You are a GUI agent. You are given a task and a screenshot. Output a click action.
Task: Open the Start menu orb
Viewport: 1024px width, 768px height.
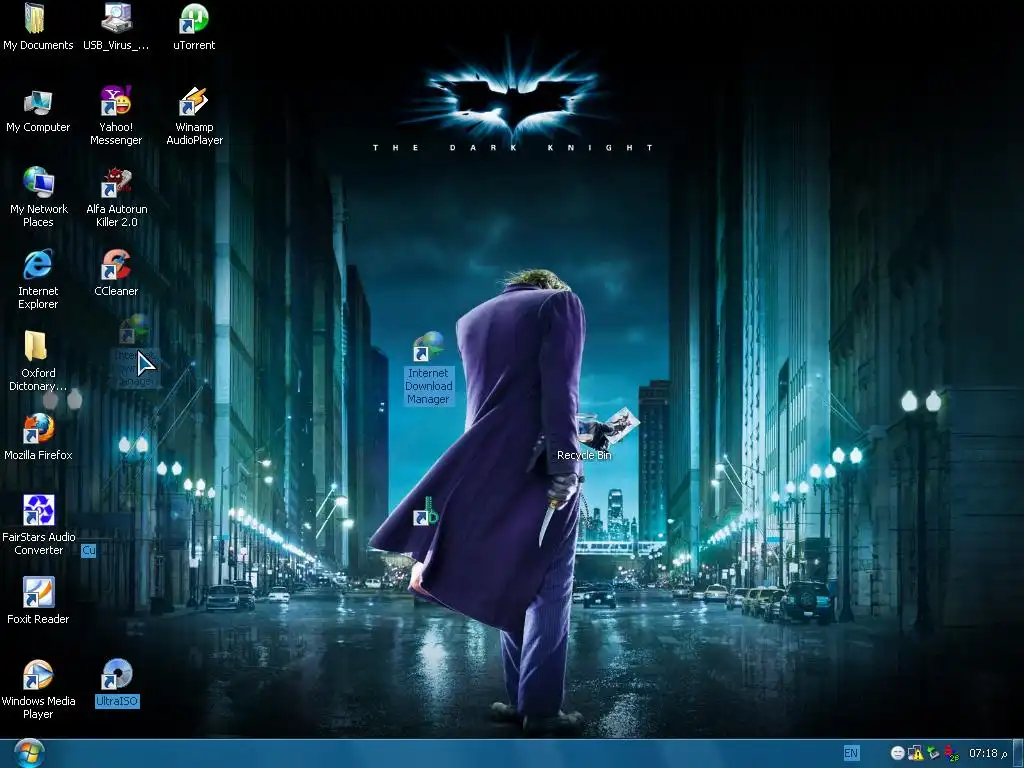tap(29, 753)
